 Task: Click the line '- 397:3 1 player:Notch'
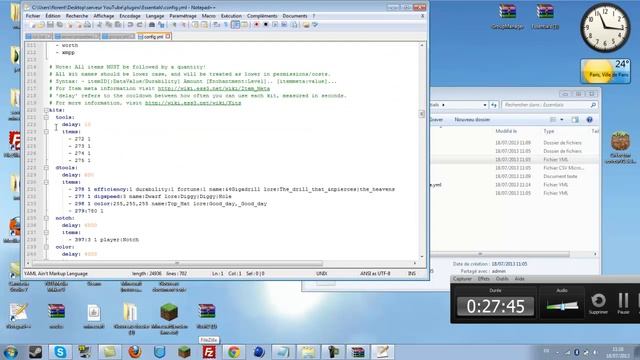point(104,240)
